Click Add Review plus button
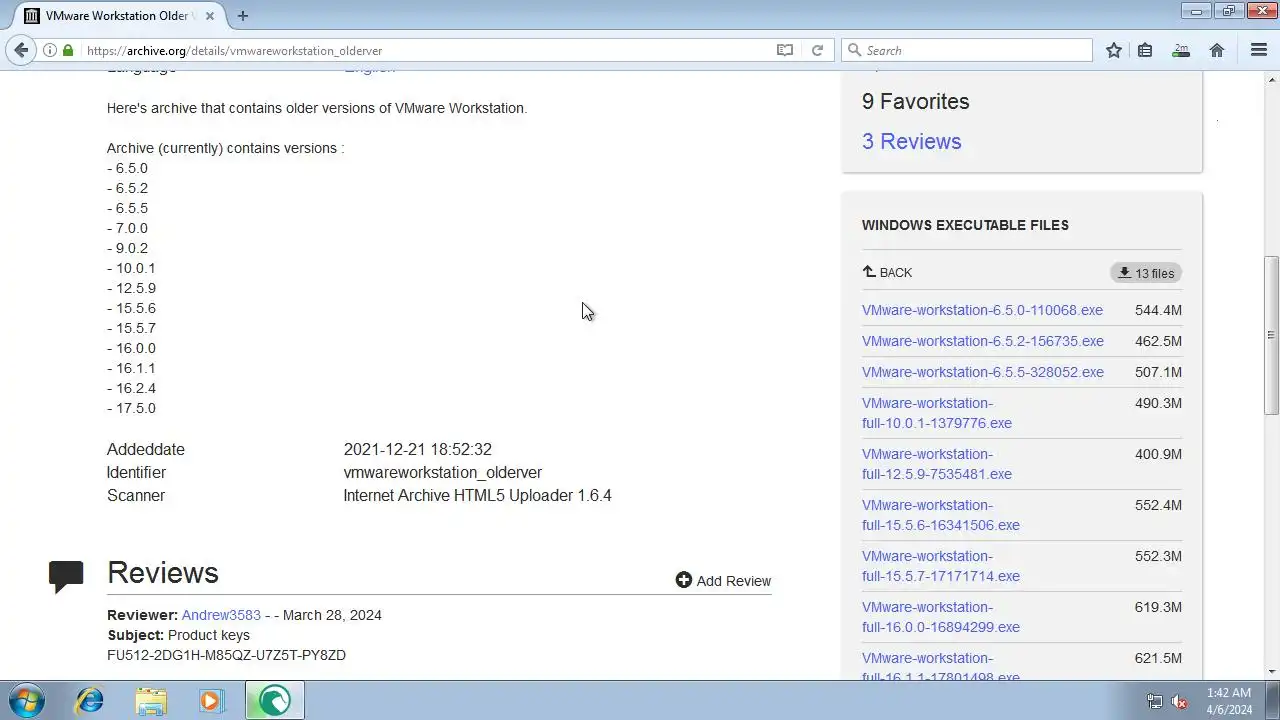Image resolution: width=1280 pixels, height=720 pixels. point(723,581)
